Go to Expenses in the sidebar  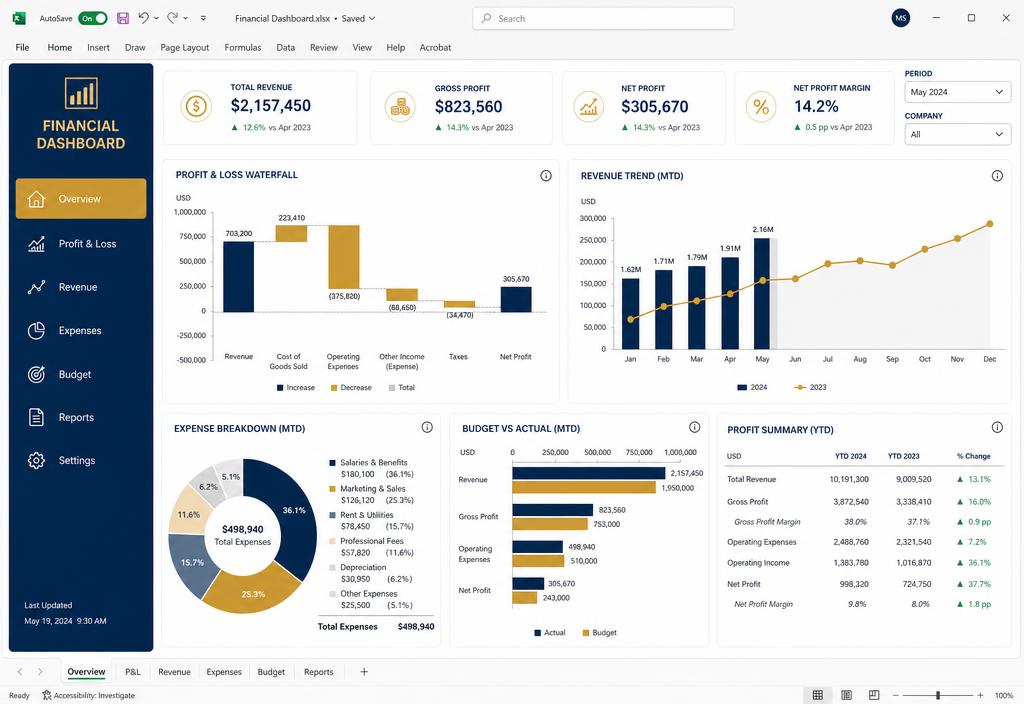(x=80, y=330)
